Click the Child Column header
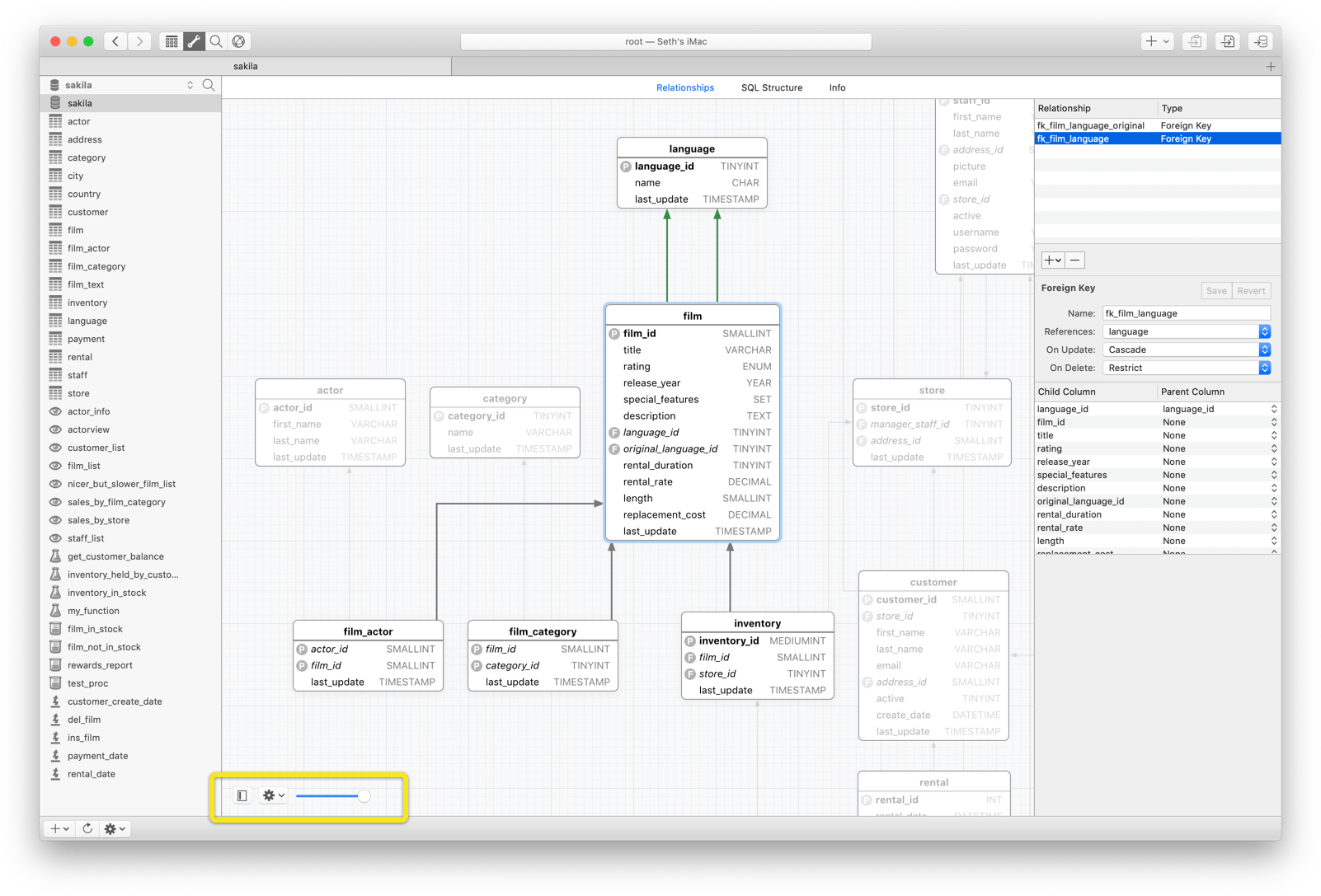The height and width of the screenshot is (896, 1321). coord(1096,392)
